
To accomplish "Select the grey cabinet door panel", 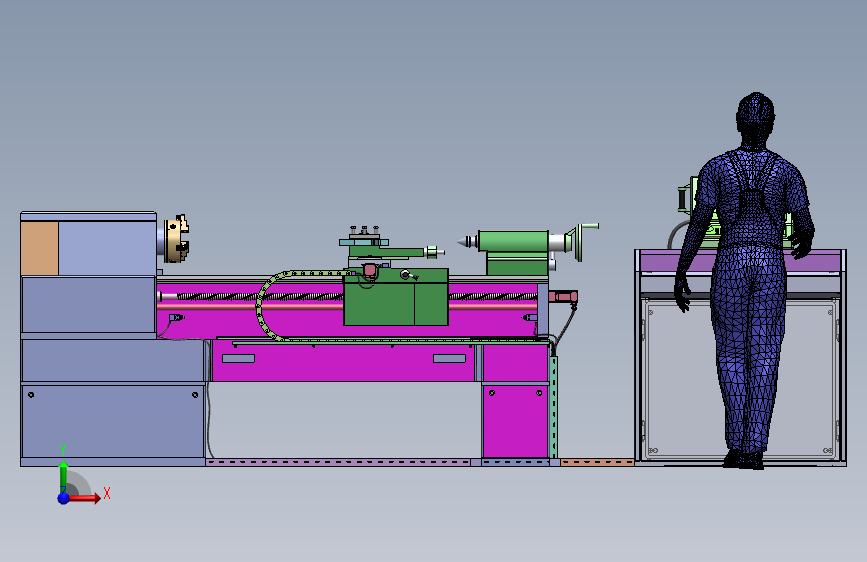I will pos(740,379).
